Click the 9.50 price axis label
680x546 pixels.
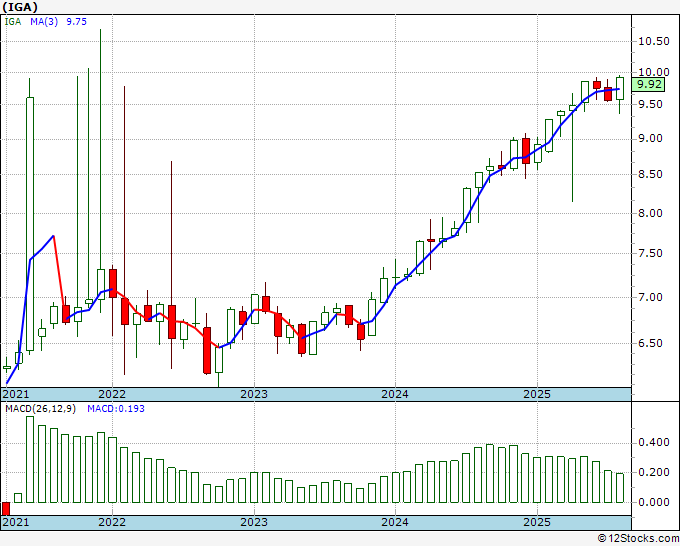651,104
